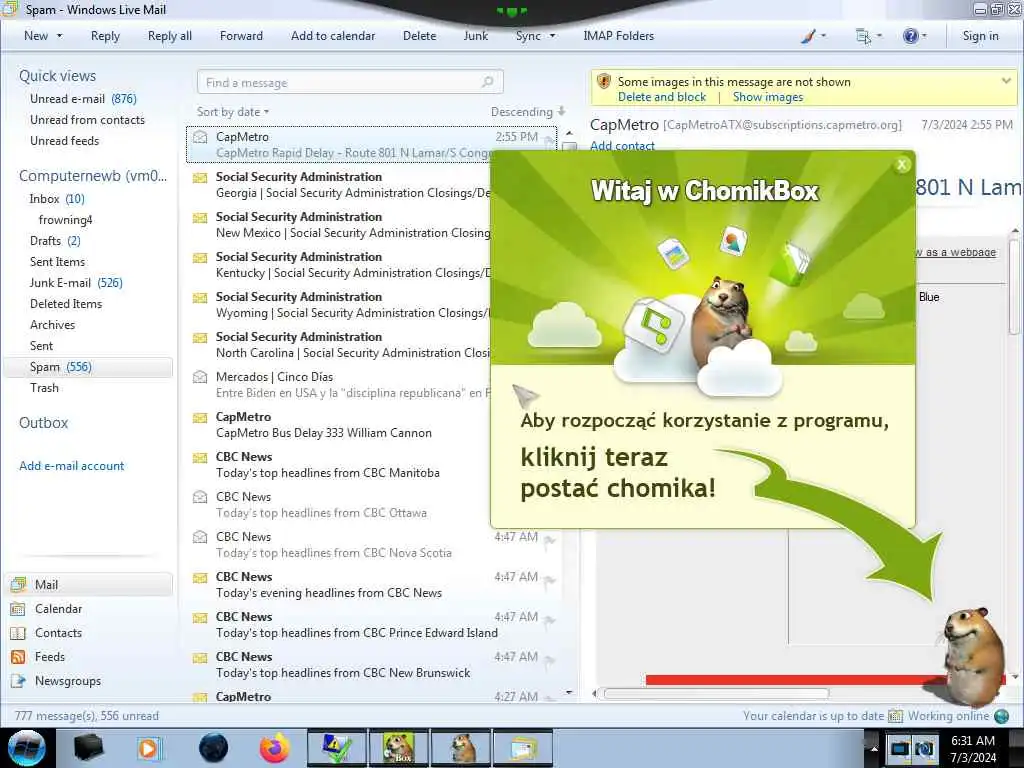This screenshot has height=768, width=1024.
Task: Collapse the images warning bar chevron
Action: pyautogui.click(x=1006, y=81)
